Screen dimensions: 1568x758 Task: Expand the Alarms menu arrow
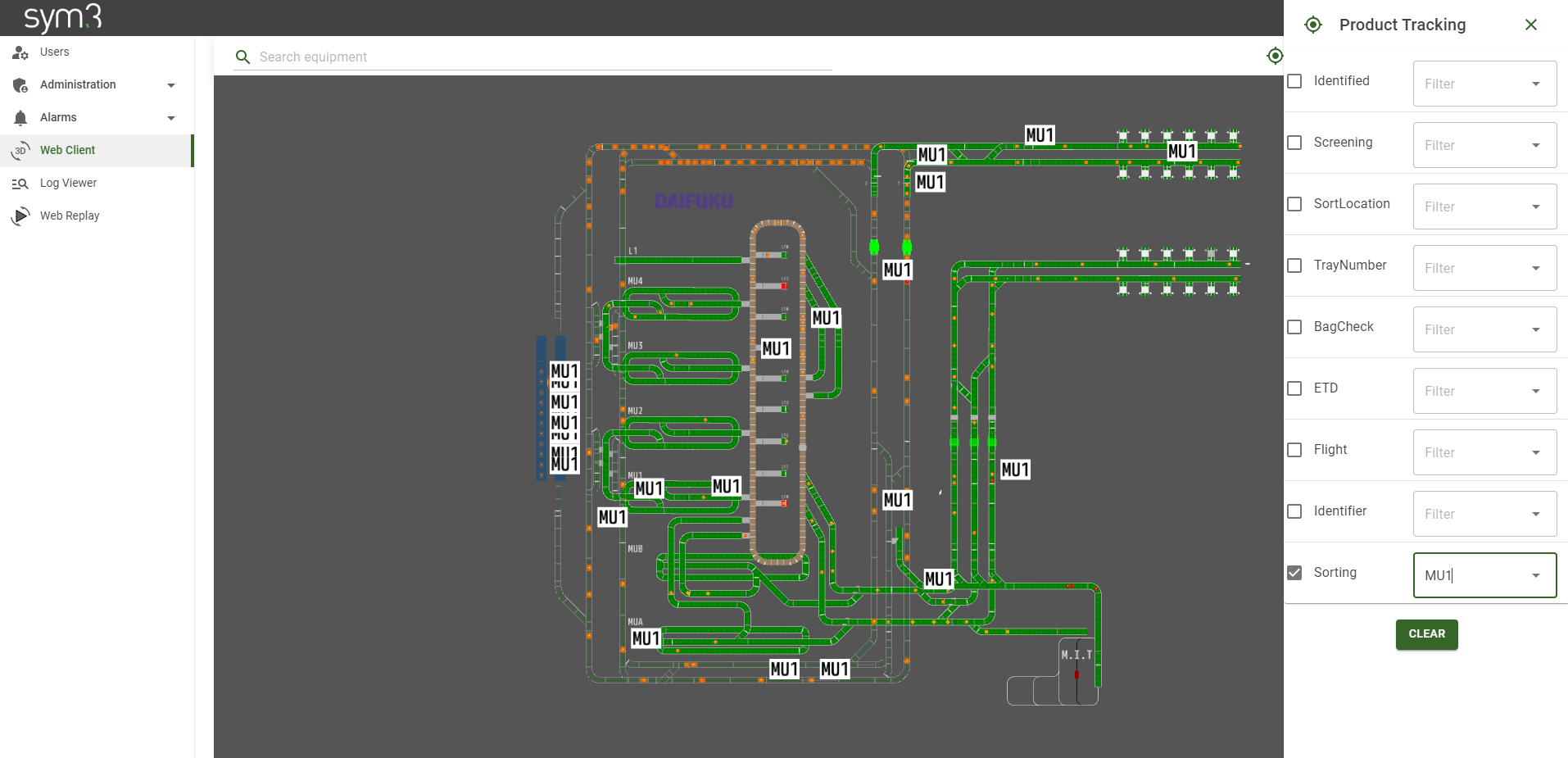pos(171,118)
